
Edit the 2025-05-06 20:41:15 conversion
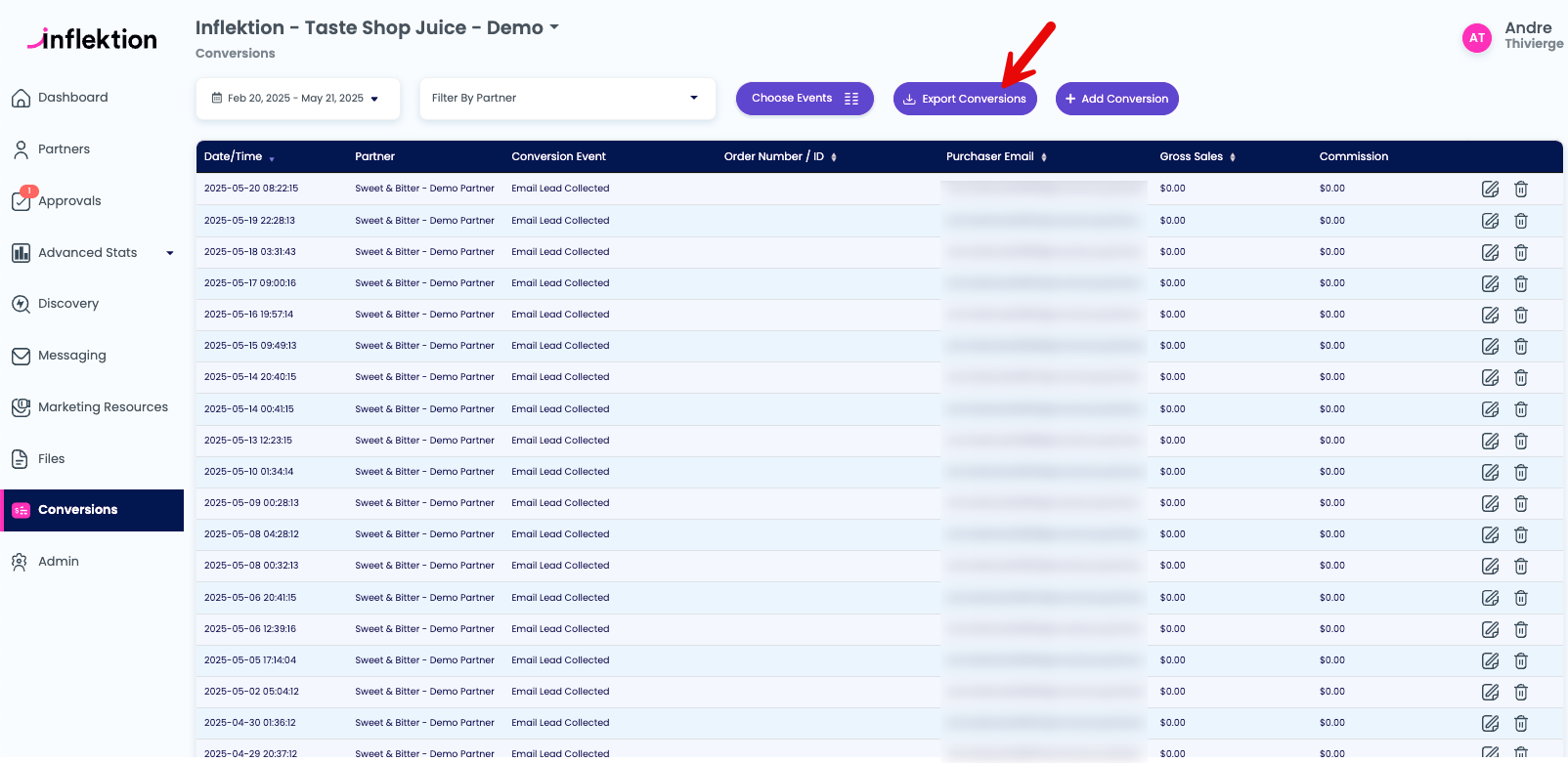(x=1490, y=598)
